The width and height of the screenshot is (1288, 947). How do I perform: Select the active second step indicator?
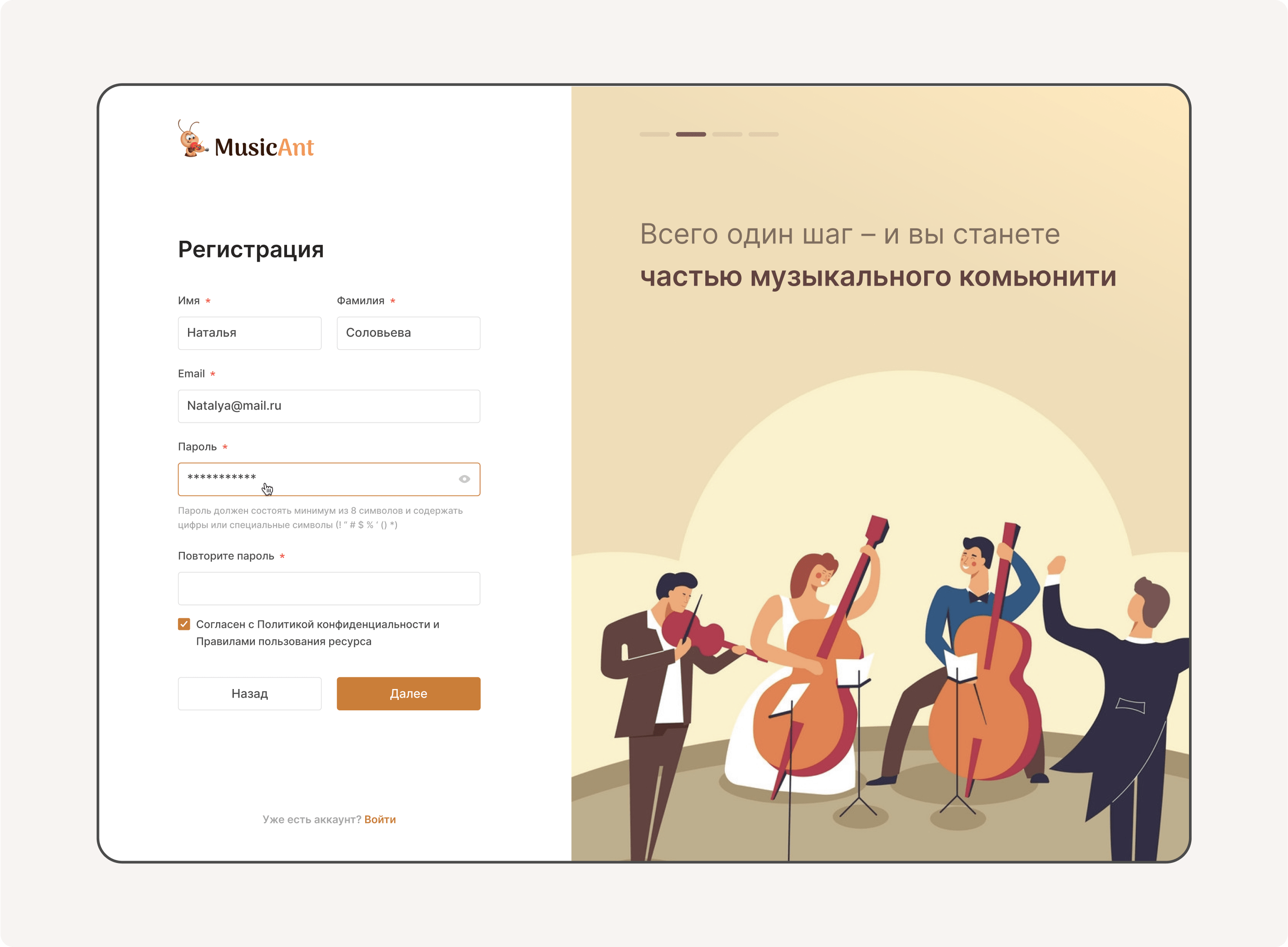691,134
